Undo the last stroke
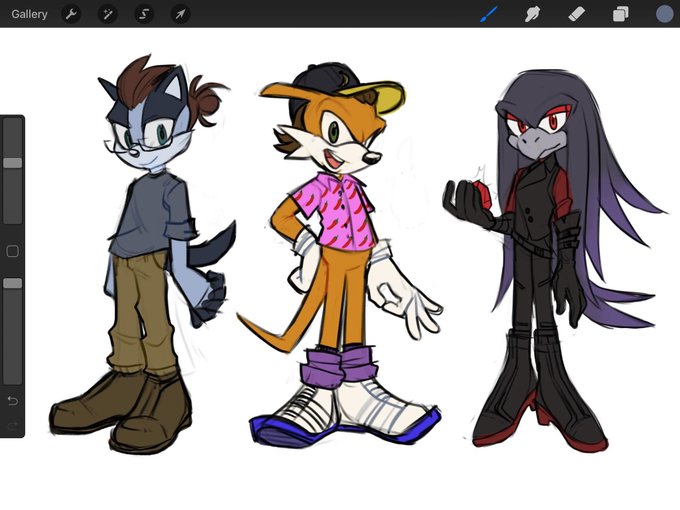The height and width of the screenshot is (510, 680). [13, 400]
